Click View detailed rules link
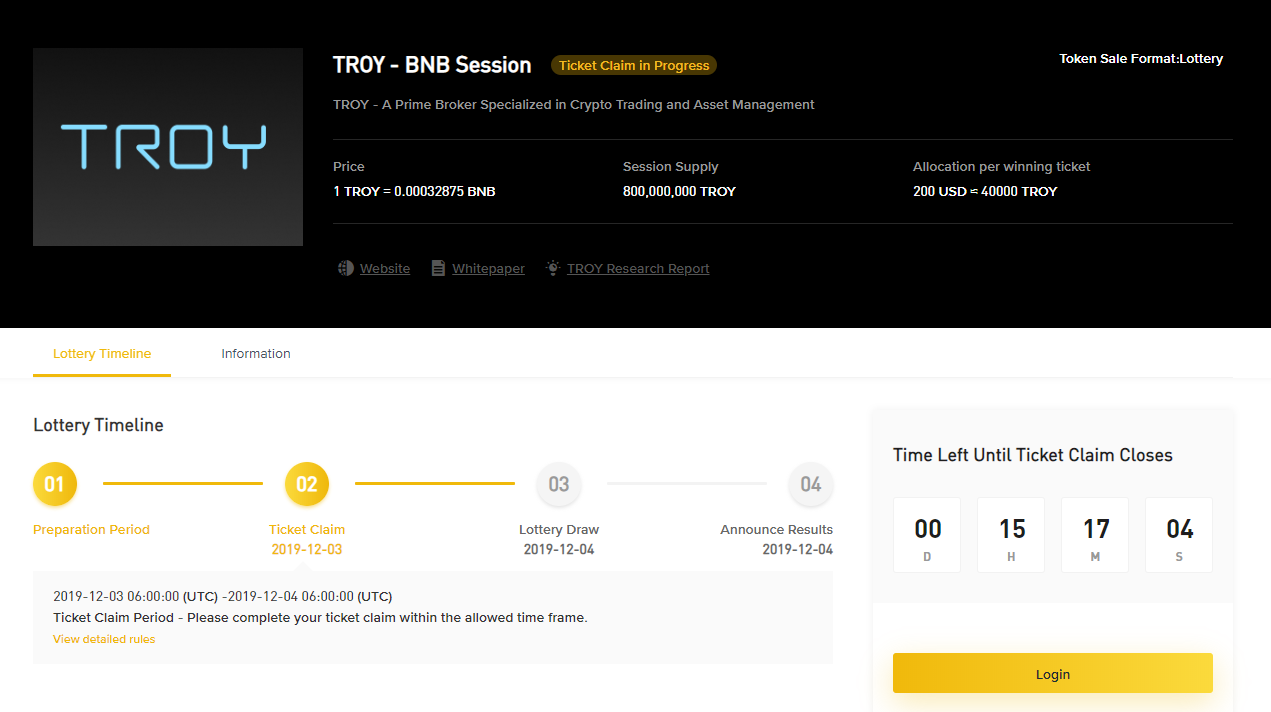Screen dimensions: 1271x712 104,639
